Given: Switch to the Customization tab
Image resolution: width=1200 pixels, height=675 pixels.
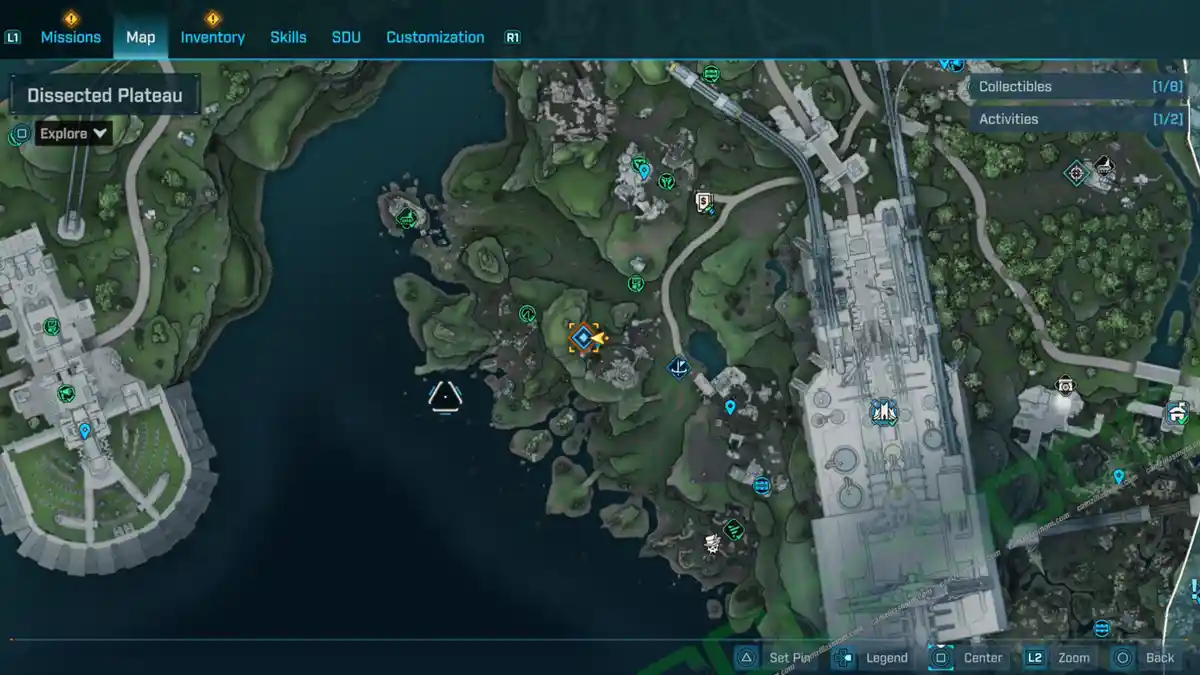Looking at the screenshot, I should (x=435, y=37).
